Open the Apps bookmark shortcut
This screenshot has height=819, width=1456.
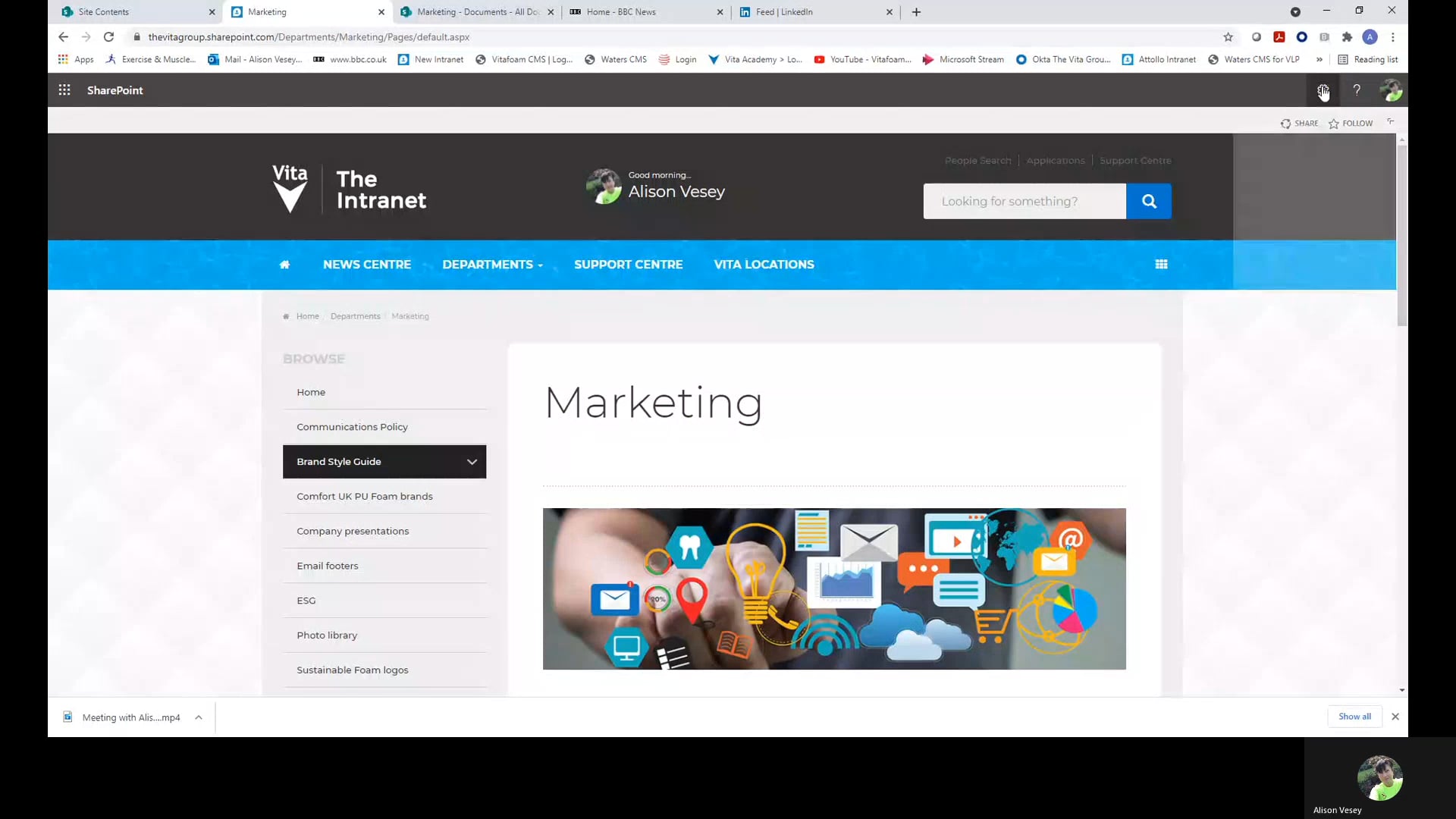(x=76, y=59)
